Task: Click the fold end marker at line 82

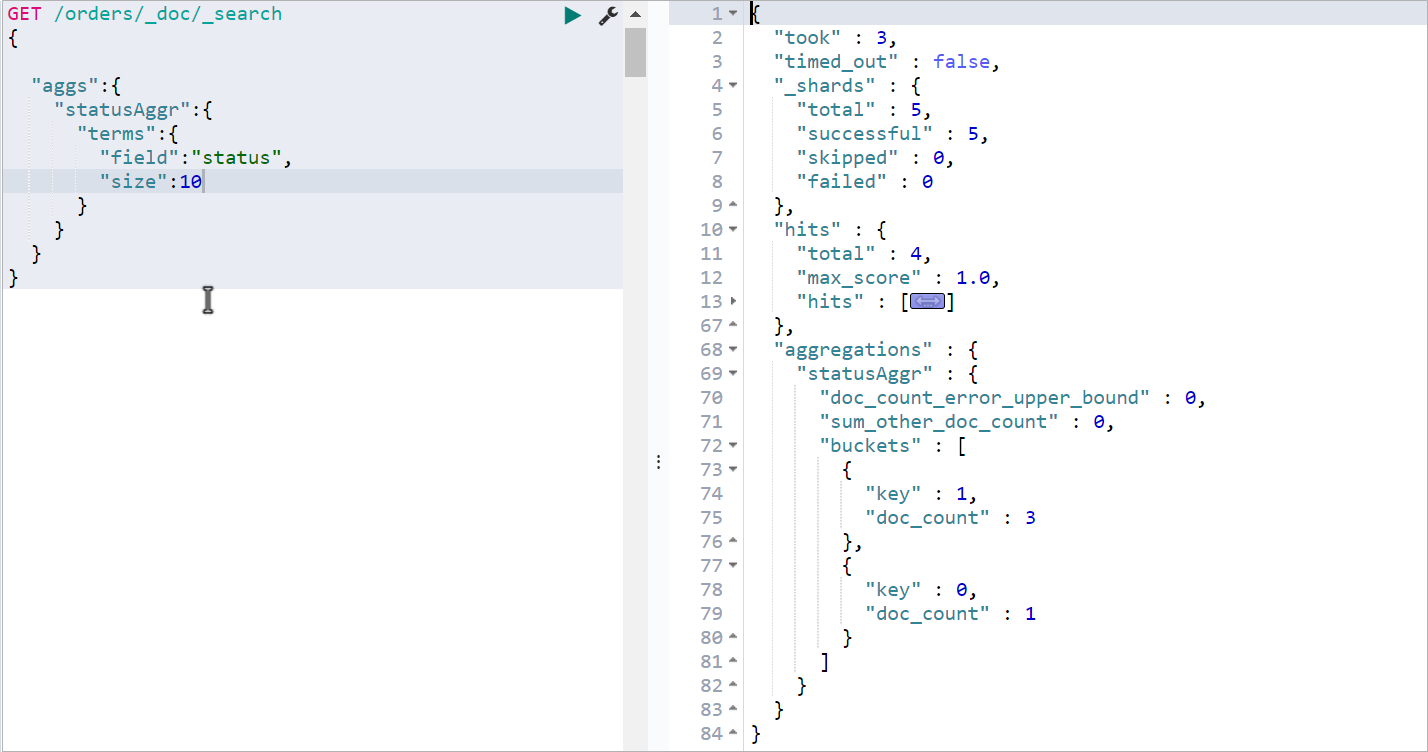Action: (733, 686)
